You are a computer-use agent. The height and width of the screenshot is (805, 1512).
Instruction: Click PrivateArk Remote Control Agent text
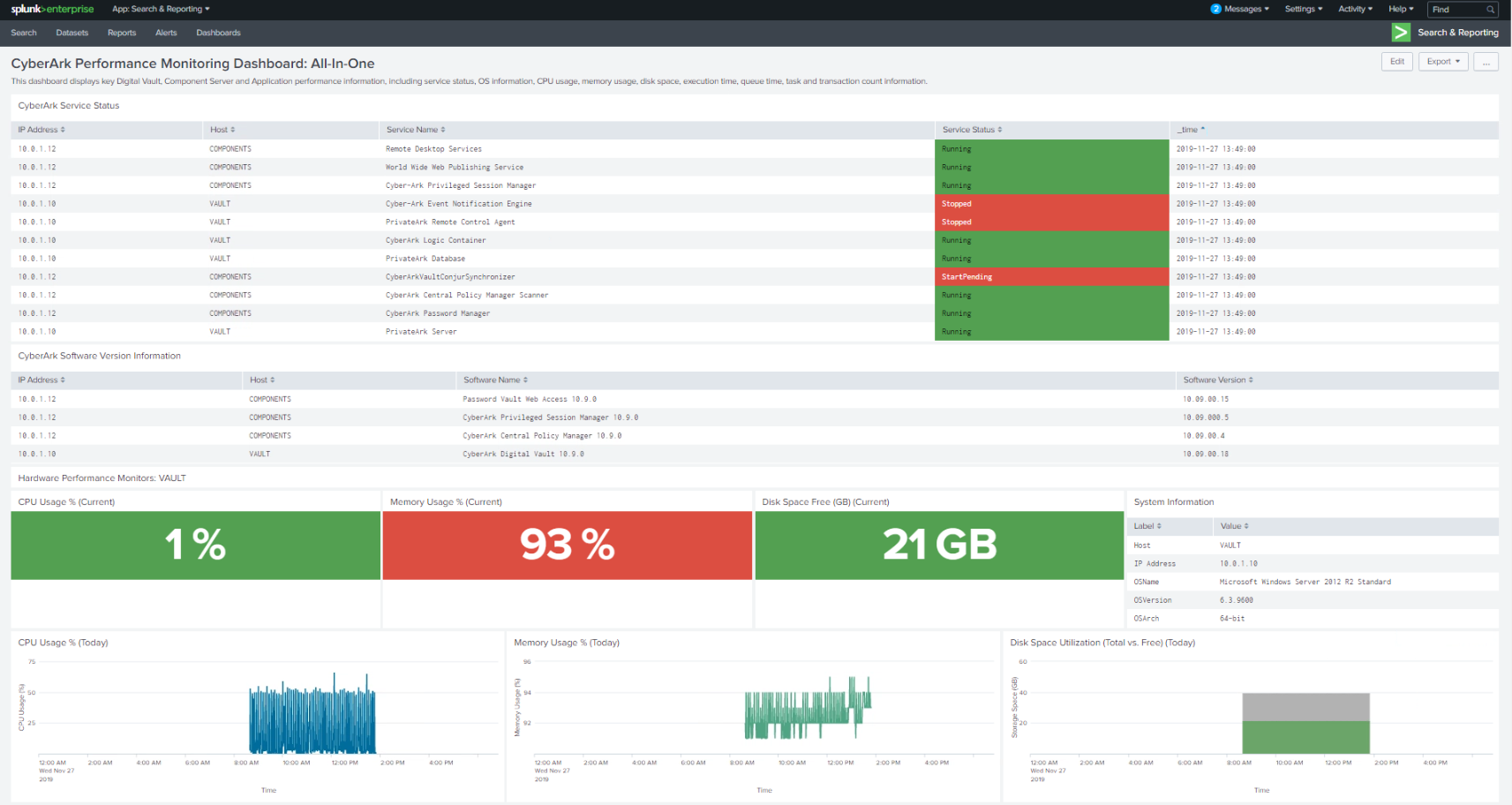point(450,222)
